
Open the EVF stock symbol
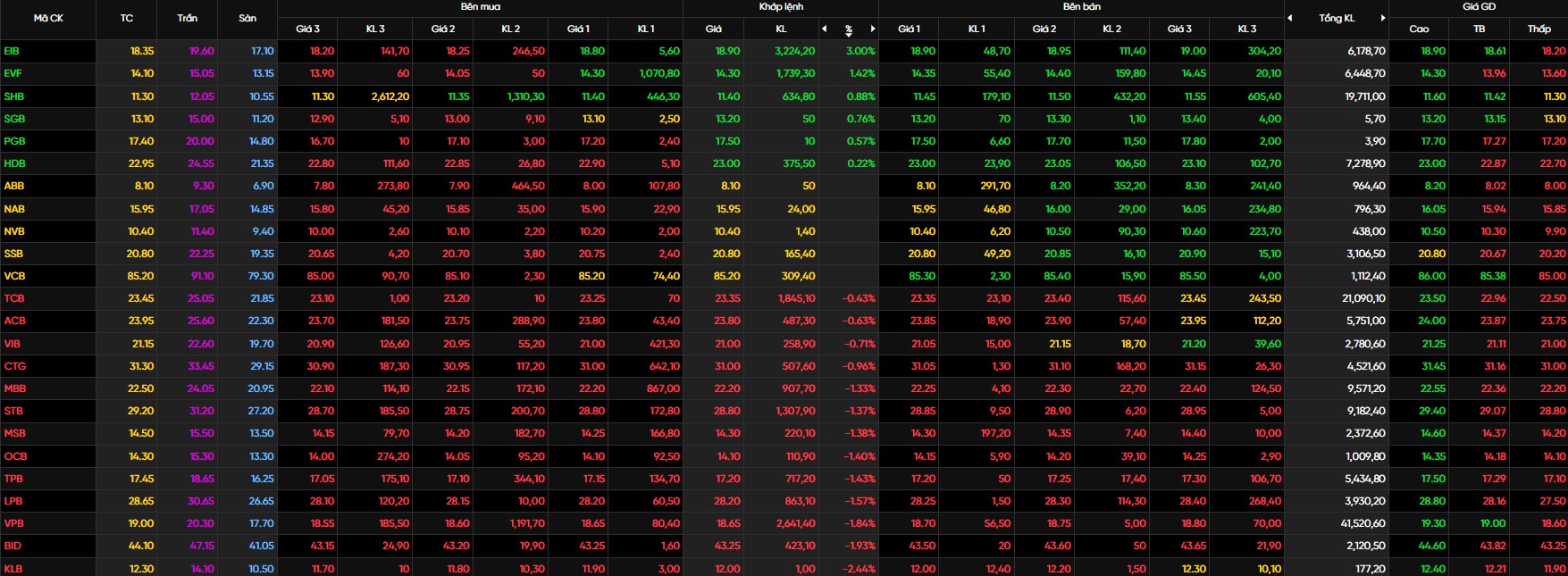tap(13, 73)
